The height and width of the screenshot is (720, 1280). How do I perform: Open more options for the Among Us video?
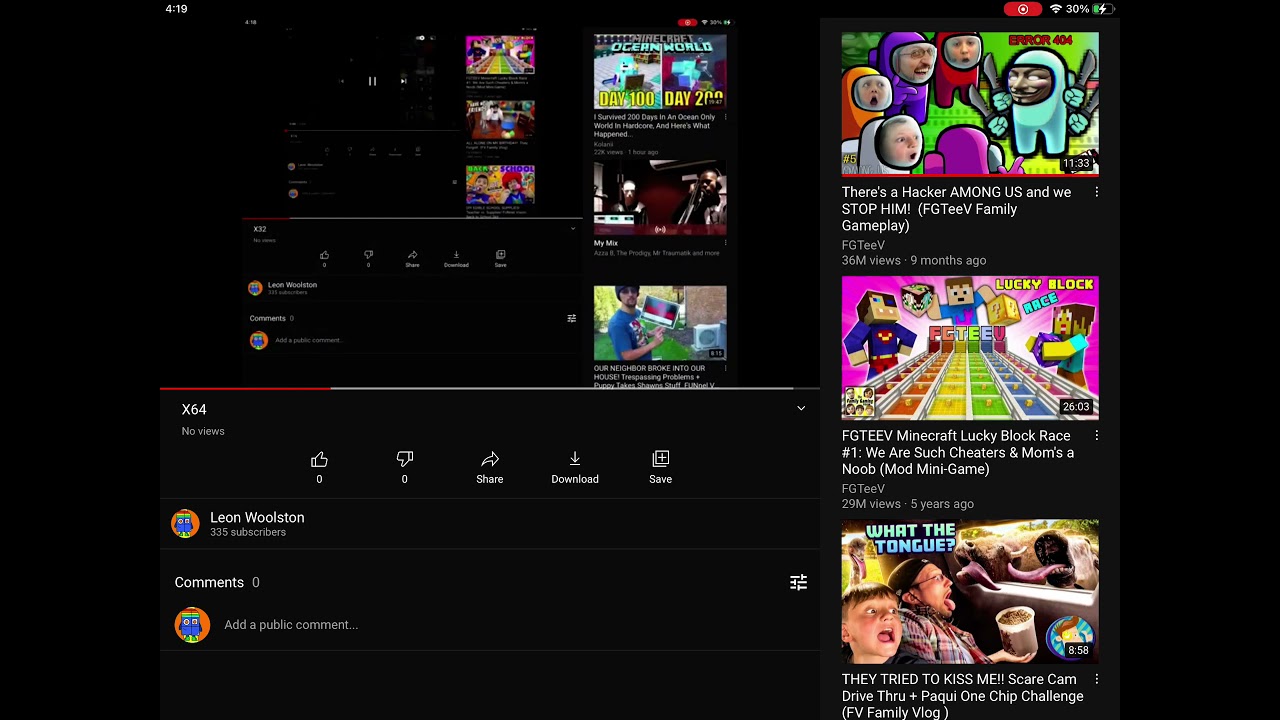point(1096,192)
